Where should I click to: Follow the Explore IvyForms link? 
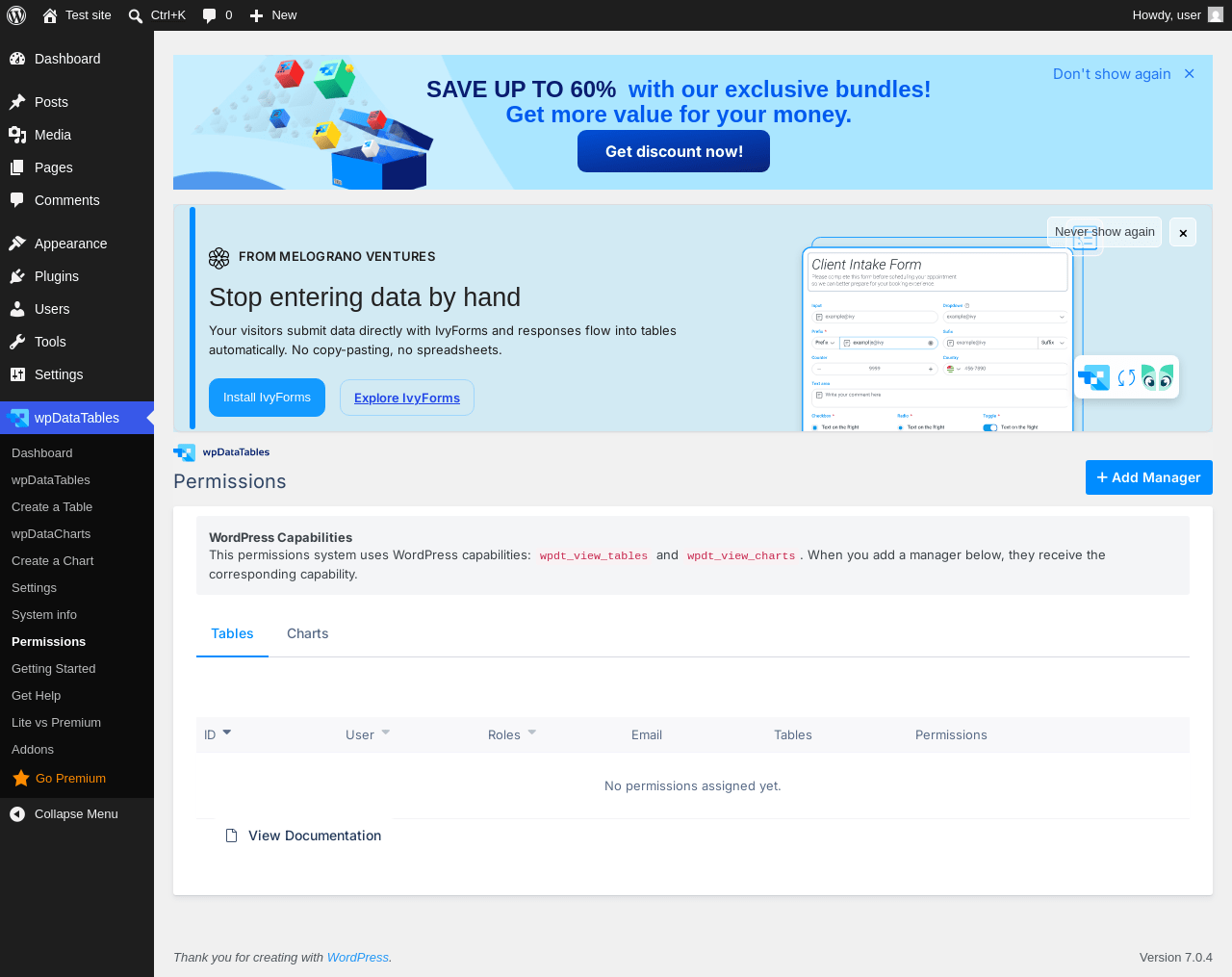pos(407,398)
